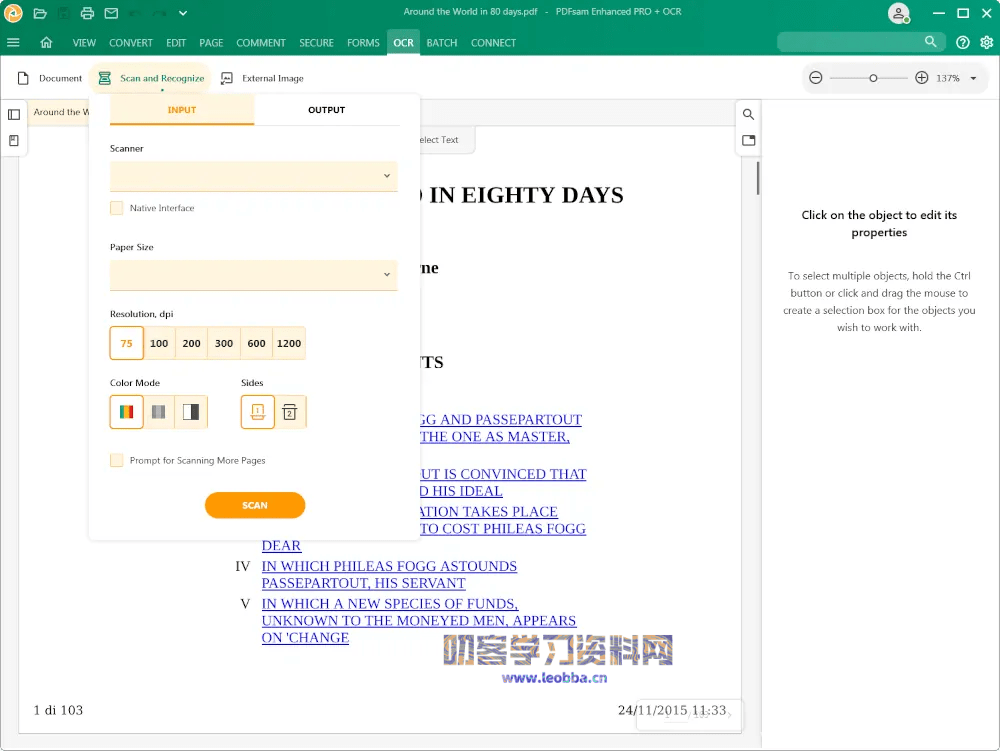
Task: Click the External Image icon
Action: click(x=227, y=78)
